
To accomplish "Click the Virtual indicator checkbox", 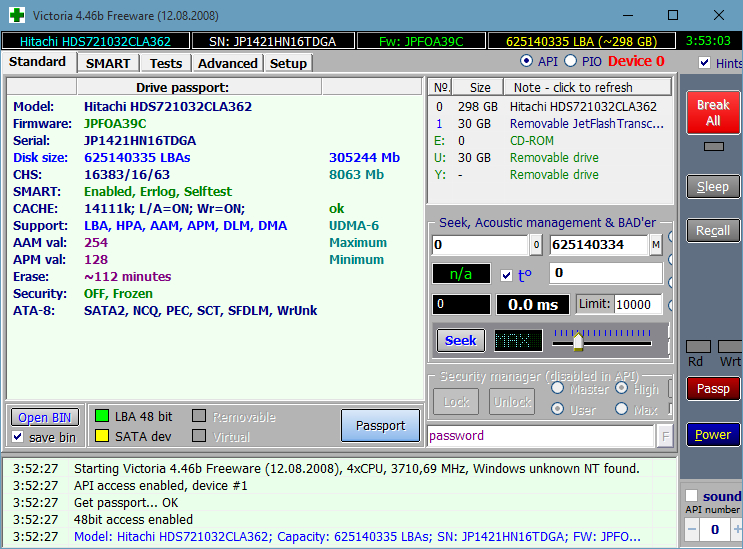I will point(199,436).
